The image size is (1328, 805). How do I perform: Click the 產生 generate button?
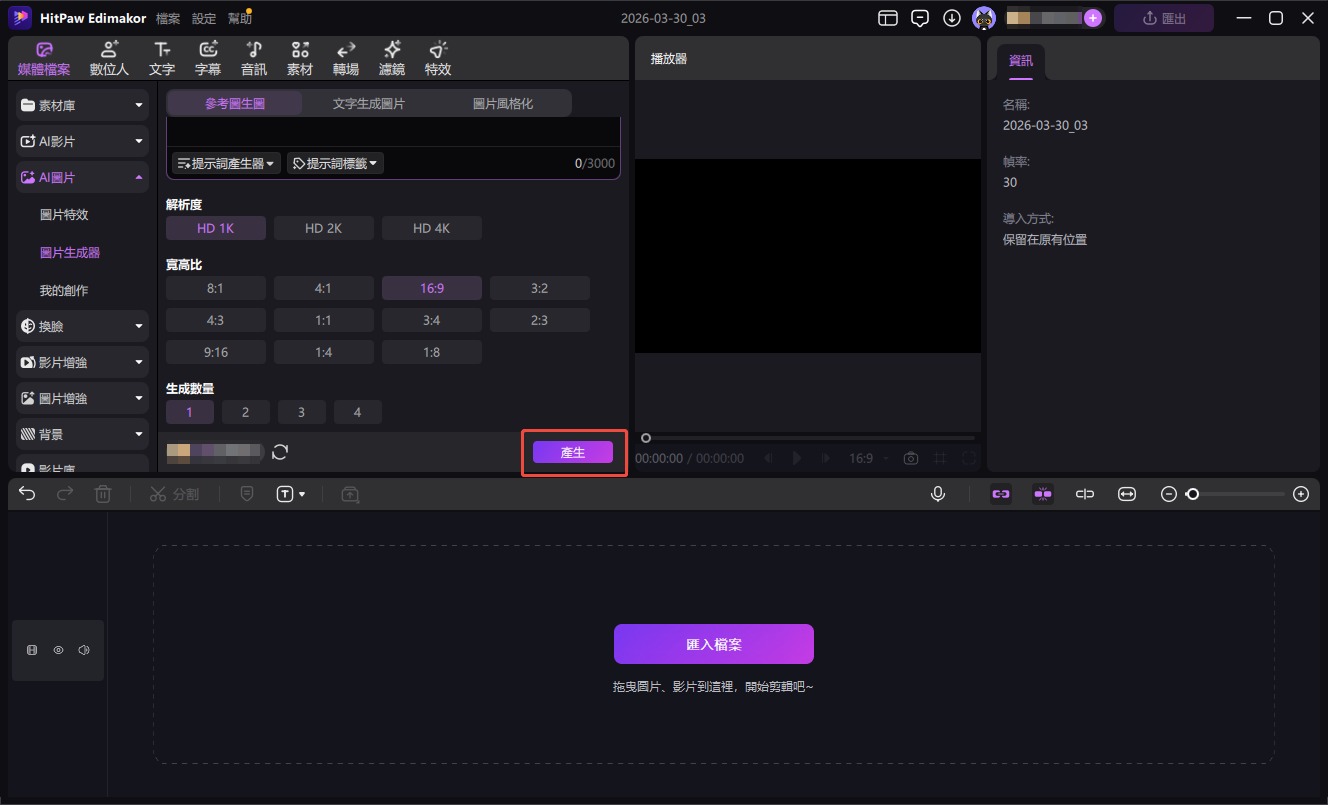coord(572,453)
